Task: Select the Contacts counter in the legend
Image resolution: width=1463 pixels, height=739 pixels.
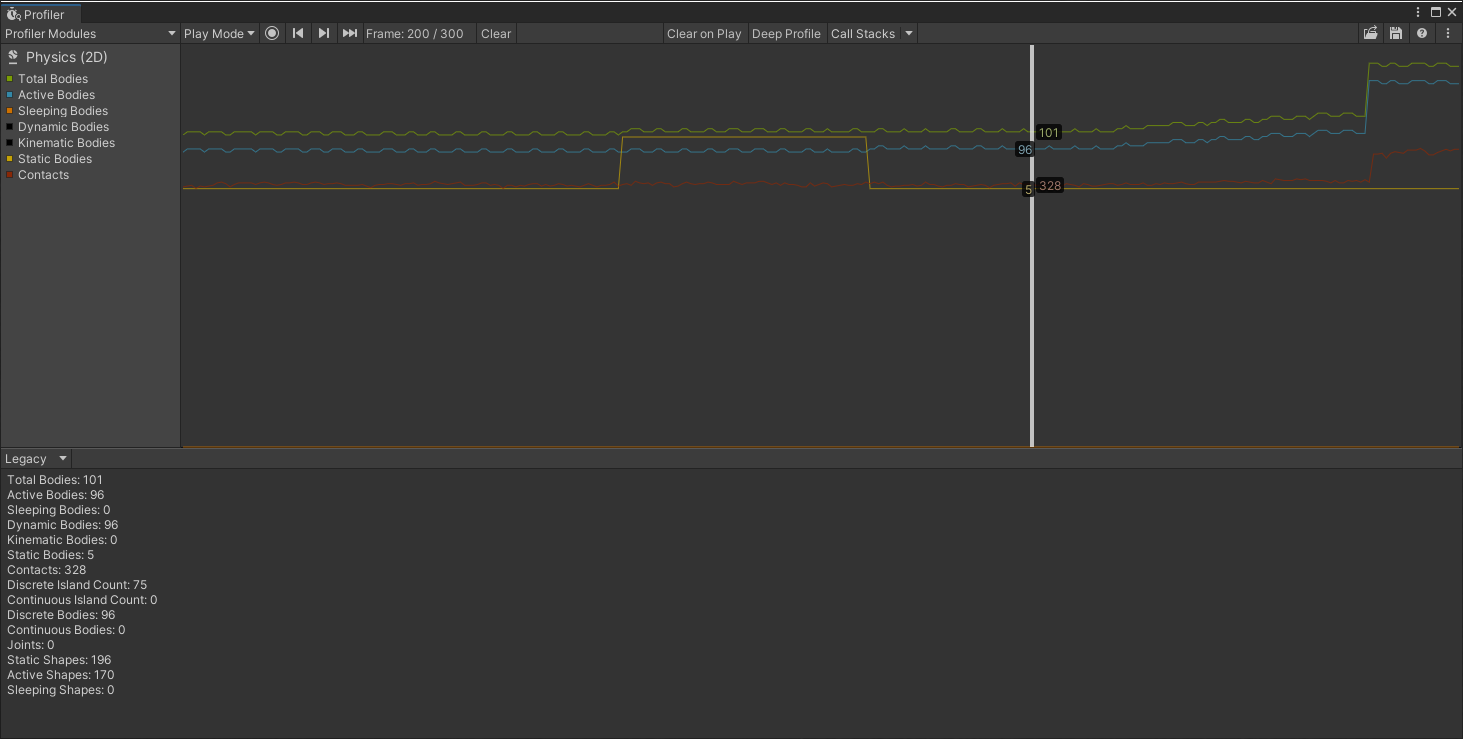Action: 43,175
